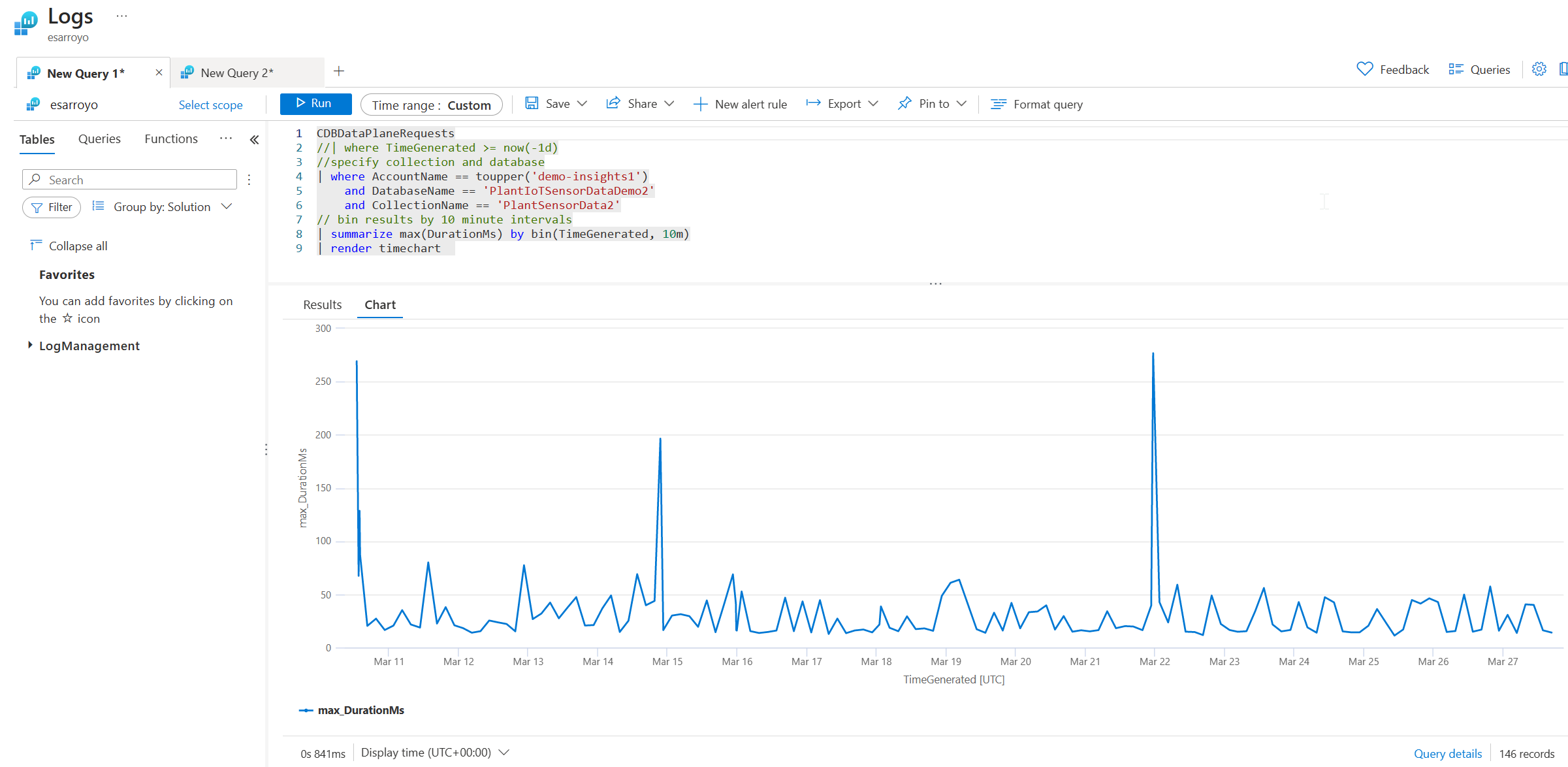This screenshot has width=1568, height=767.
Task: Open the Display time (UTC+00:00) dropdown
Action: coord(434,752)
